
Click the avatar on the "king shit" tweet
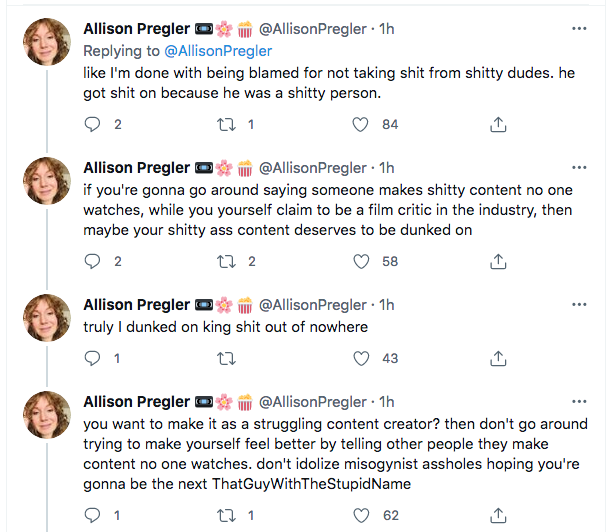click(46, 319)
